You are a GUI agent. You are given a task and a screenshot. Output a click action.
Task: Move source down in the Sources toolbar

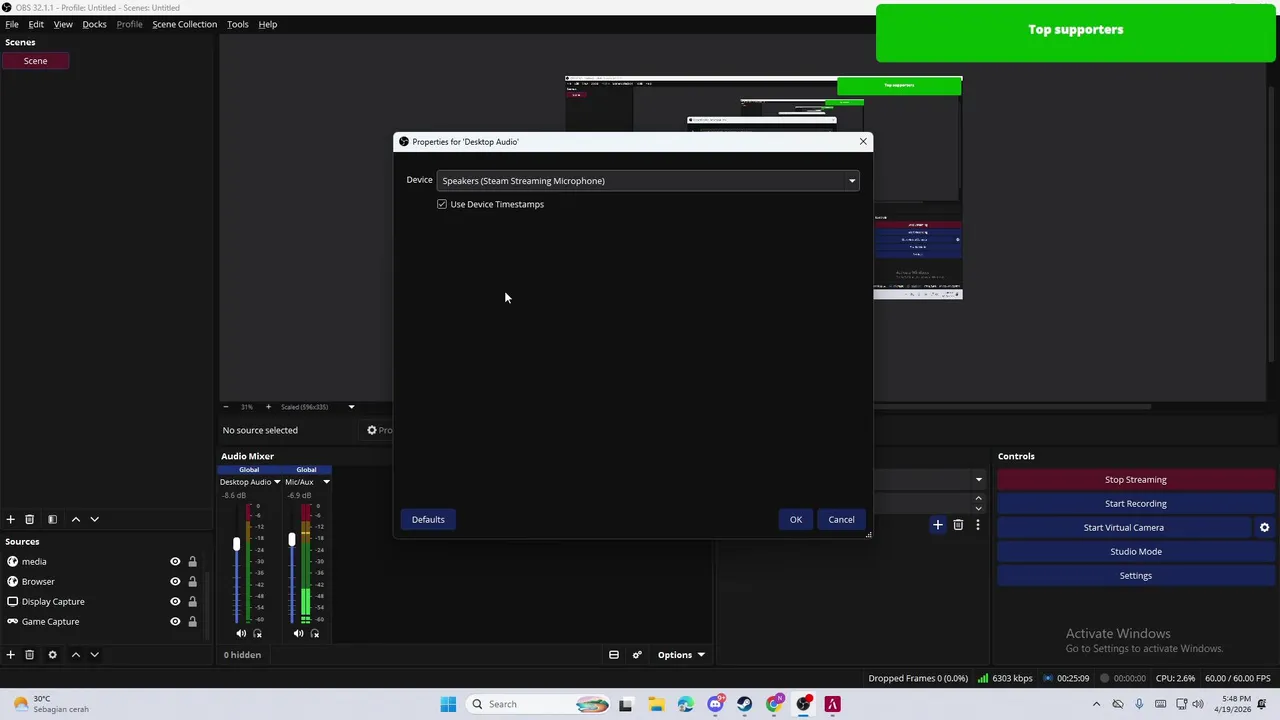(x=94, y=654)
